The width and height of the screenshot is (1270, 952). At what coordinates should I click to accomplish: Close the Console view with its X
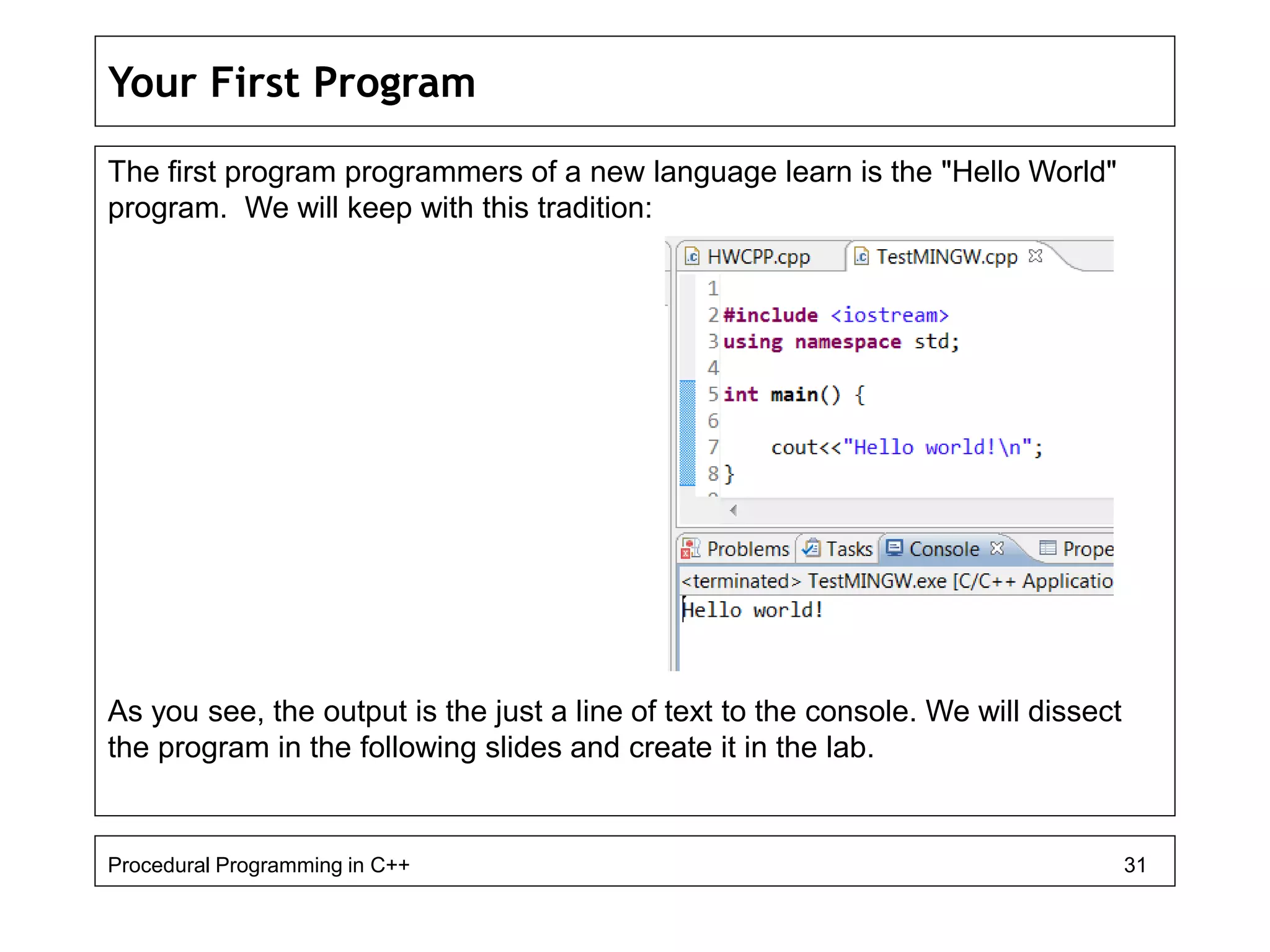(x=997, y=548)
